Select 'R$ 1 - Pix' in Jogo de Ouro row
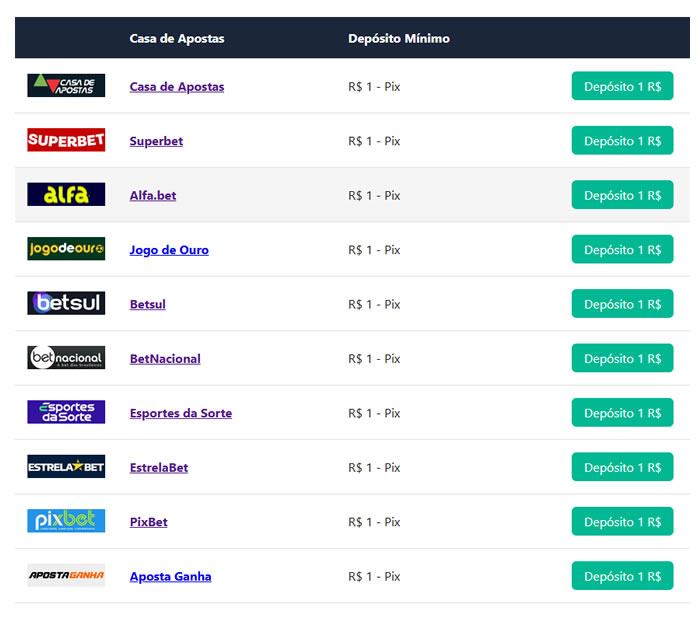Screen dimensions: 700x622 (x=374, y=250)
